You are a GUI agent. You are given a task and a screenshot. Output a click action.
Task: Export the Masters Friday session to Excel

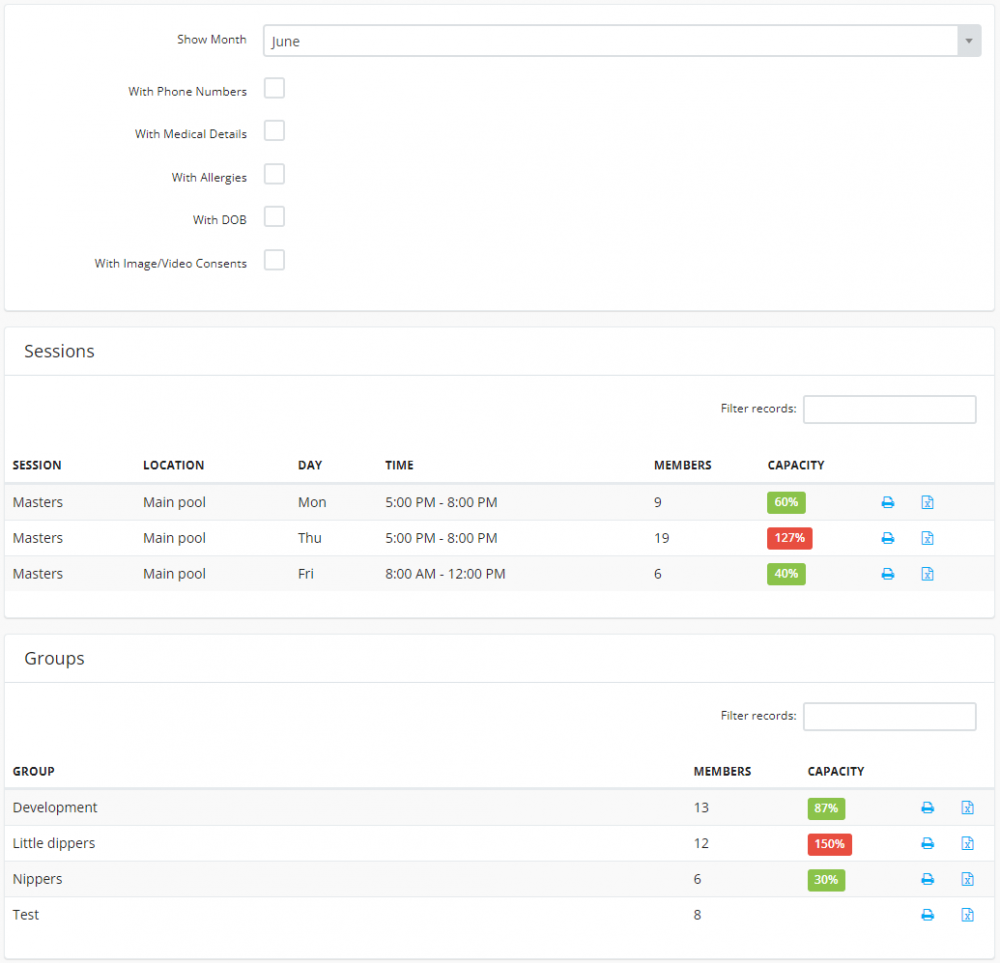click(x=927, y=574)
